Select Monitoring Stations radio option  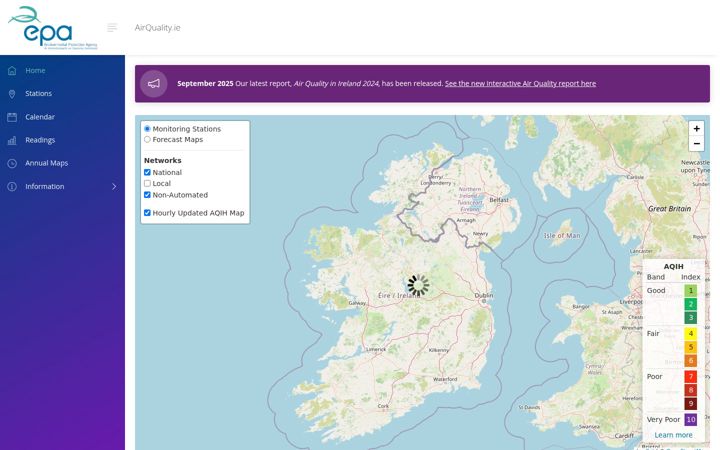pyautogui.click(x=147, y=129)
